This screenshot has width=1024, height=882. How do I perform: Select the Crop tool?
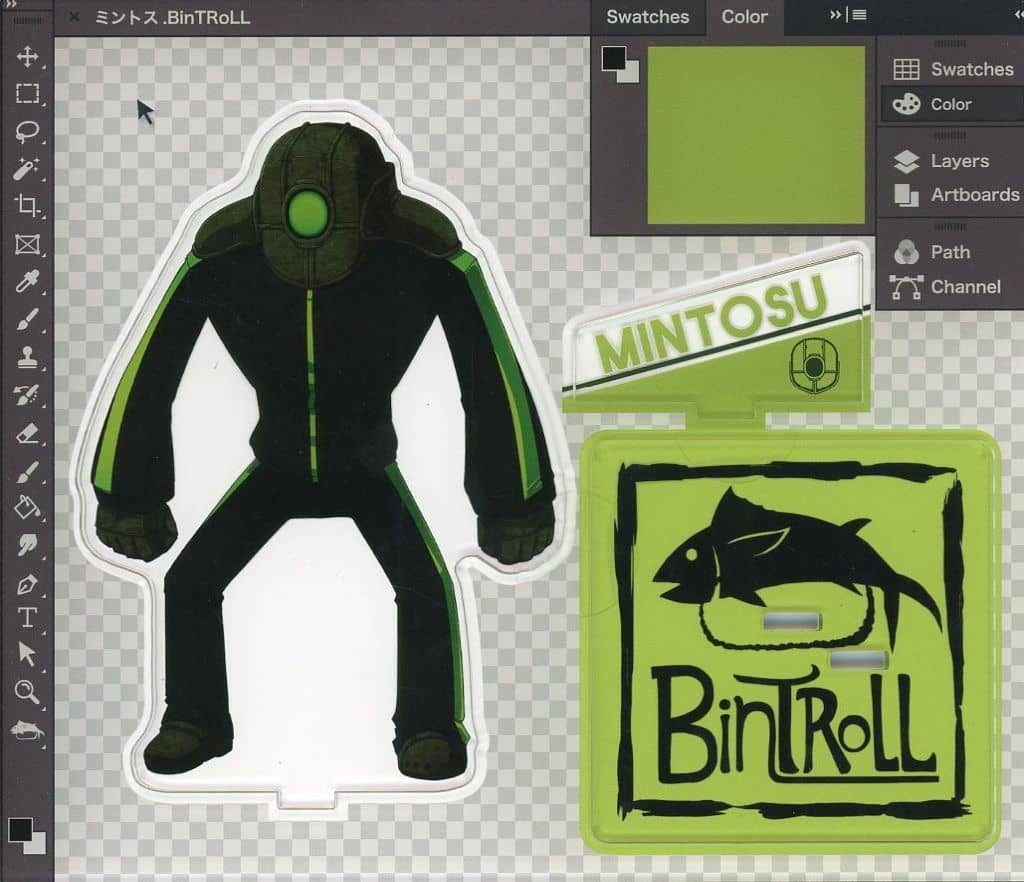tap(27, 207)
